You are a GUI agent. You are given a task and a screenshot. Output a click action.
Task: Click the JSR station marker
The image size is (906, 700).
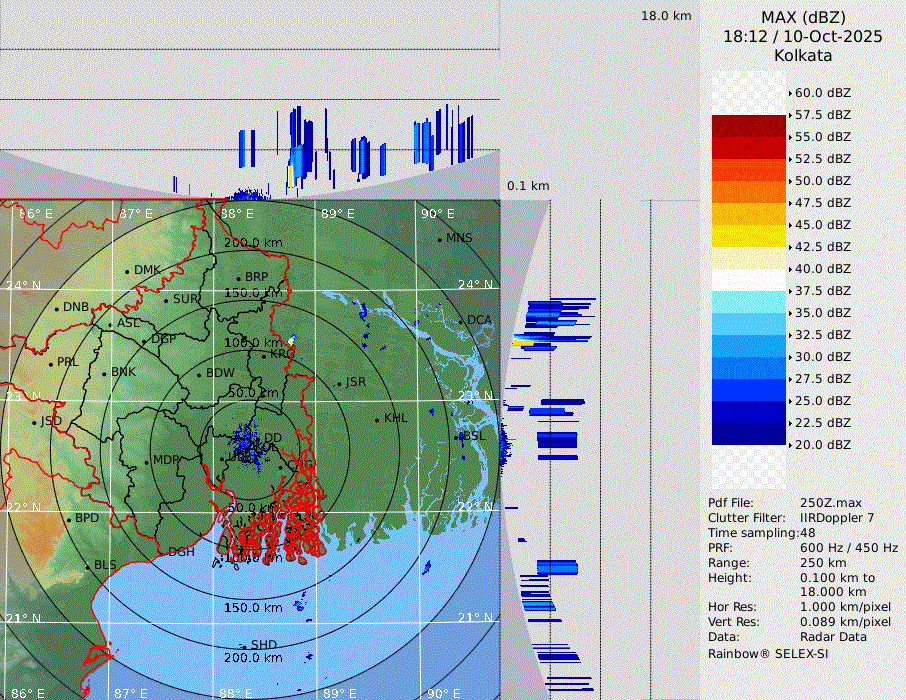(338, 383)
